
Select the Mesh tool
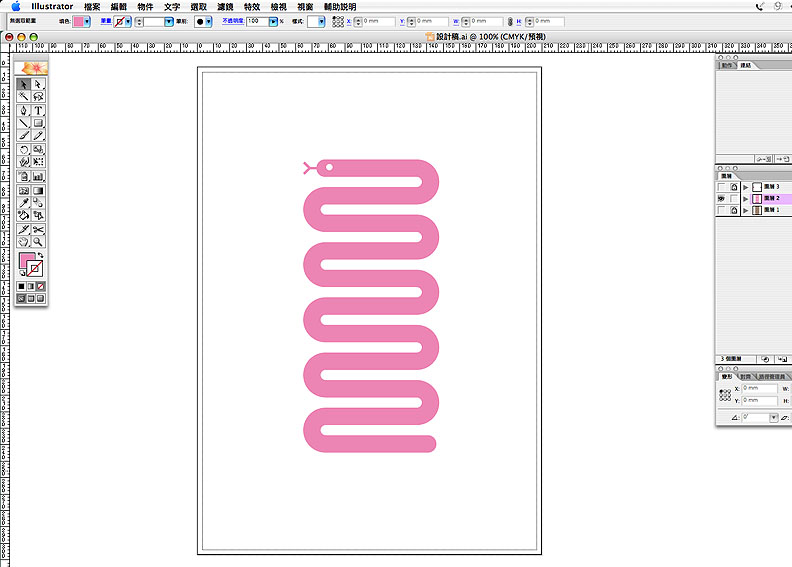[x=23, y=190]
